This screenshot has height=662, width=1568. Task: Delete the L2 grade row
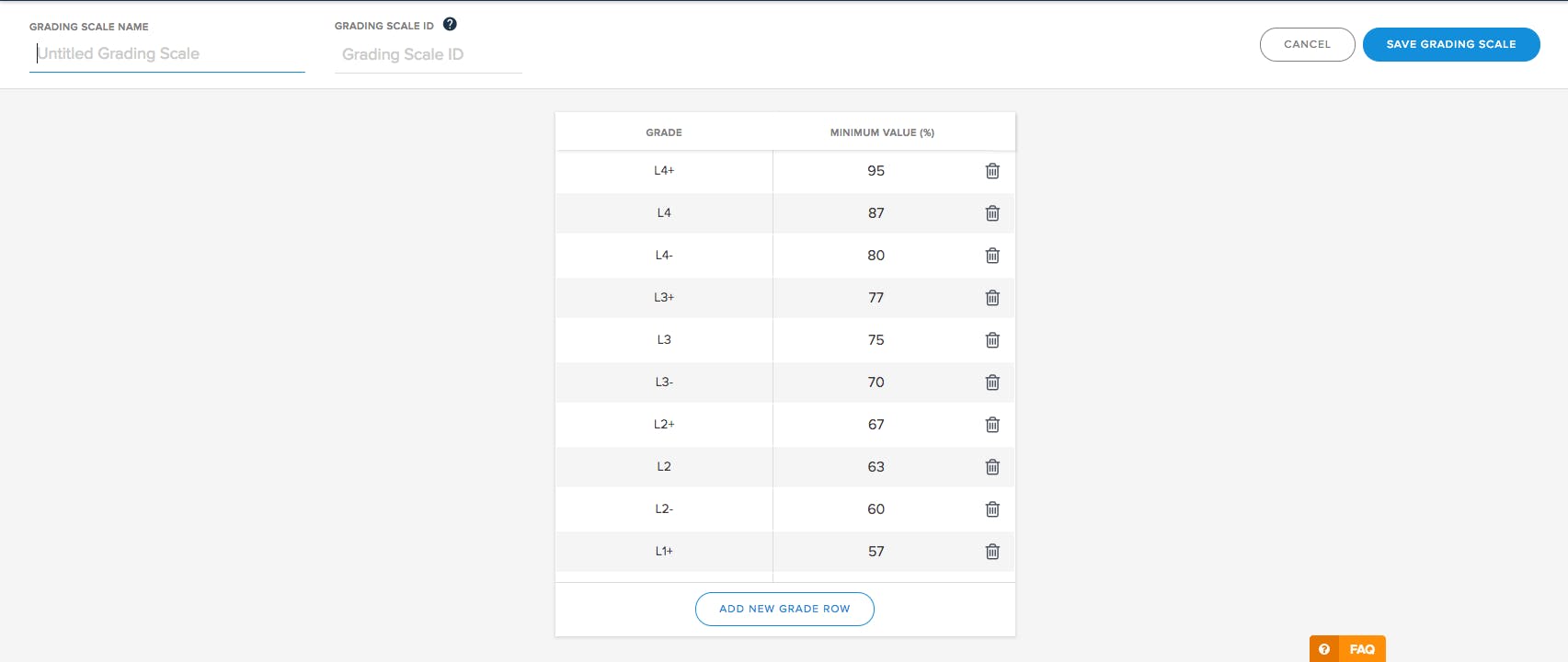(x=992, y=467)
